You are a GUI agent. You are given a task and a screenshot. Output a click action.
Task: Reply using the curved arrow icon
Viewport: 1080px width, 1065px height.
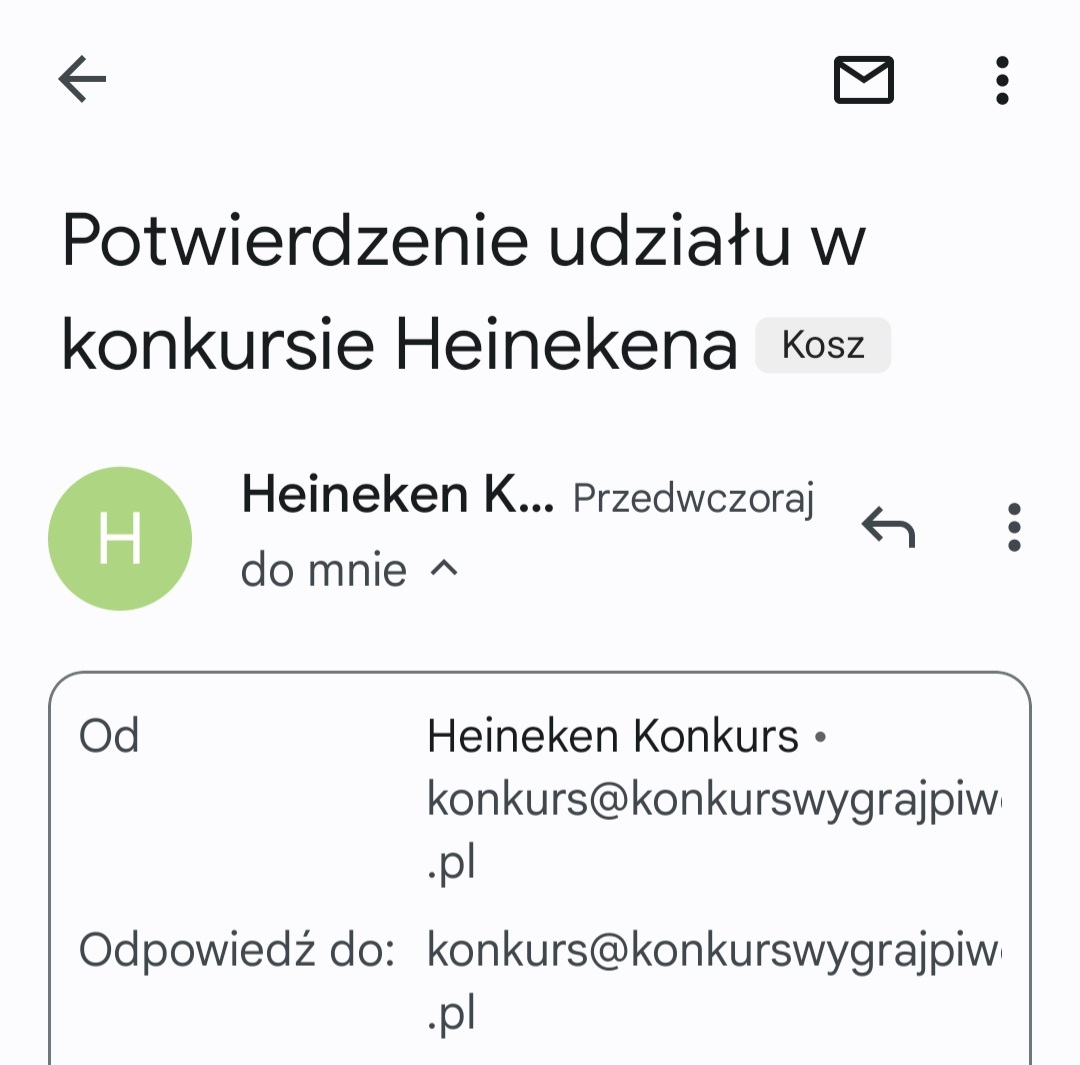(888, 527)
